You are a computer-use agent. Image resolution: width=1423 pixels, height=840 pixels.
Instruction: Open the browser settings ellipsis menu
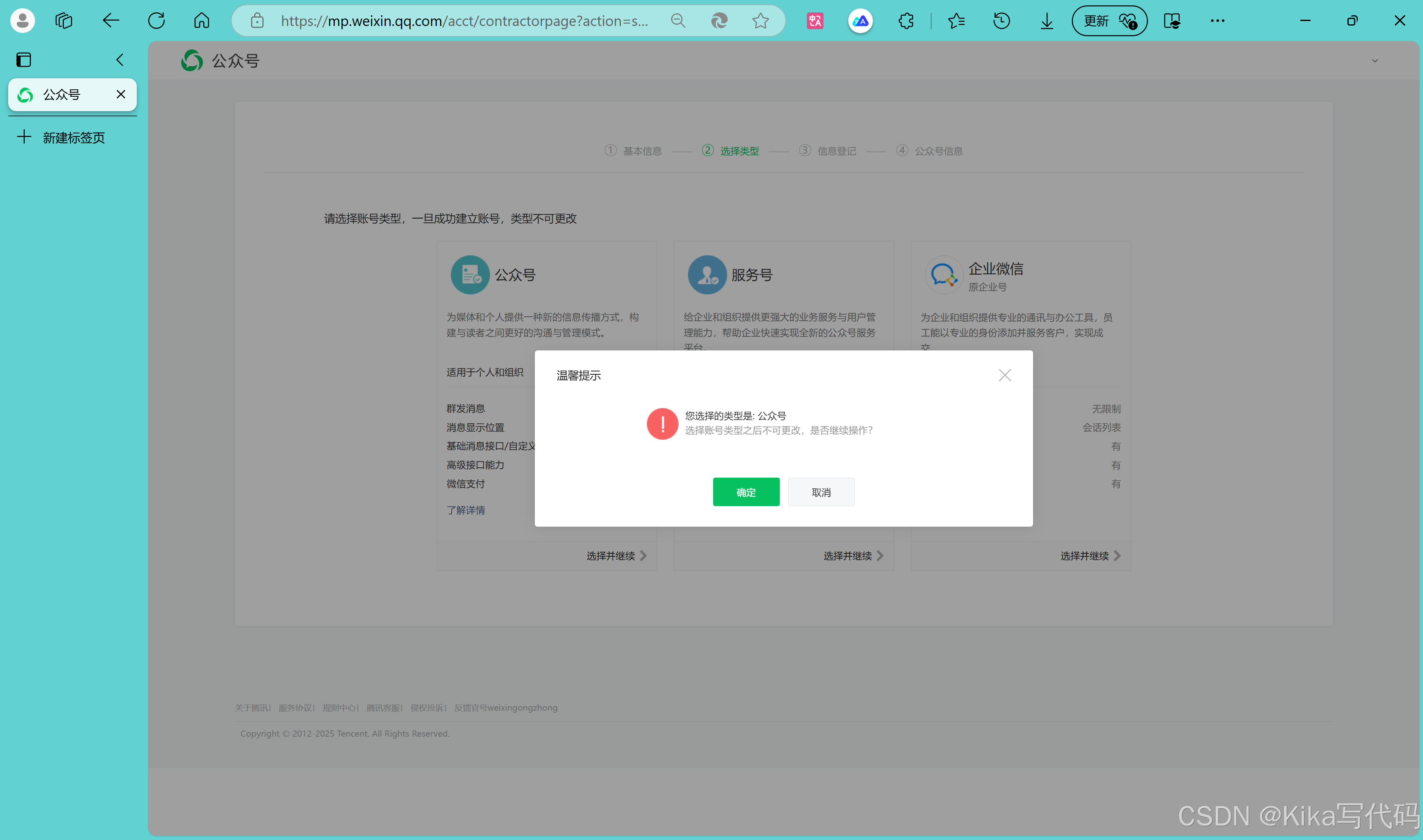coord(1217,21)
